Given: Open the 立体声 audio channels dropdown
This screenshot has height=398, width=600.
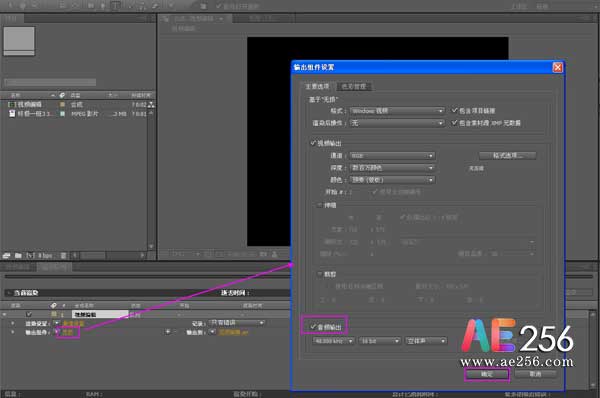Looking at the screenshot, I should pyautogui.click(x=426, y=341).
